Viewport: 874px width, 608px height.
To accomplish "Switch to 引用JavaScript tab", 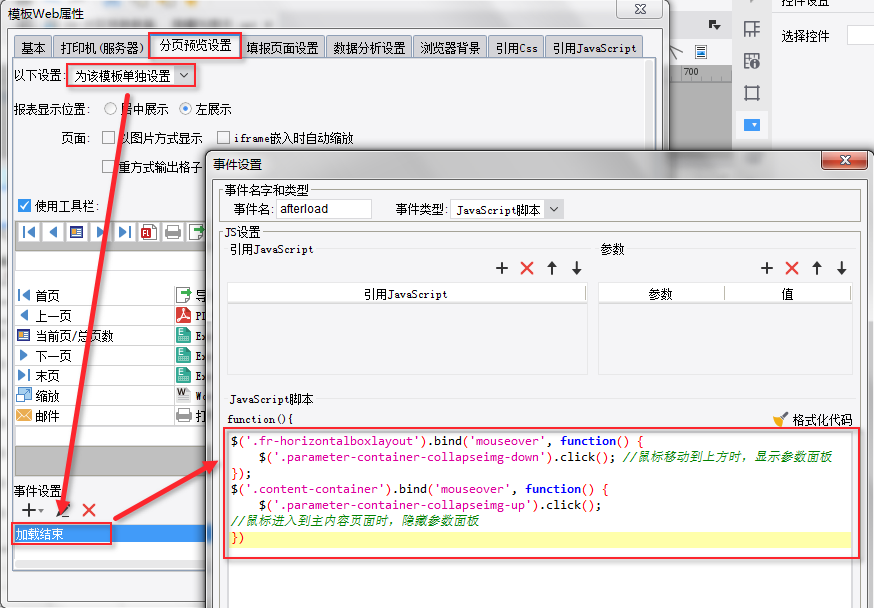I will point(595,48).
